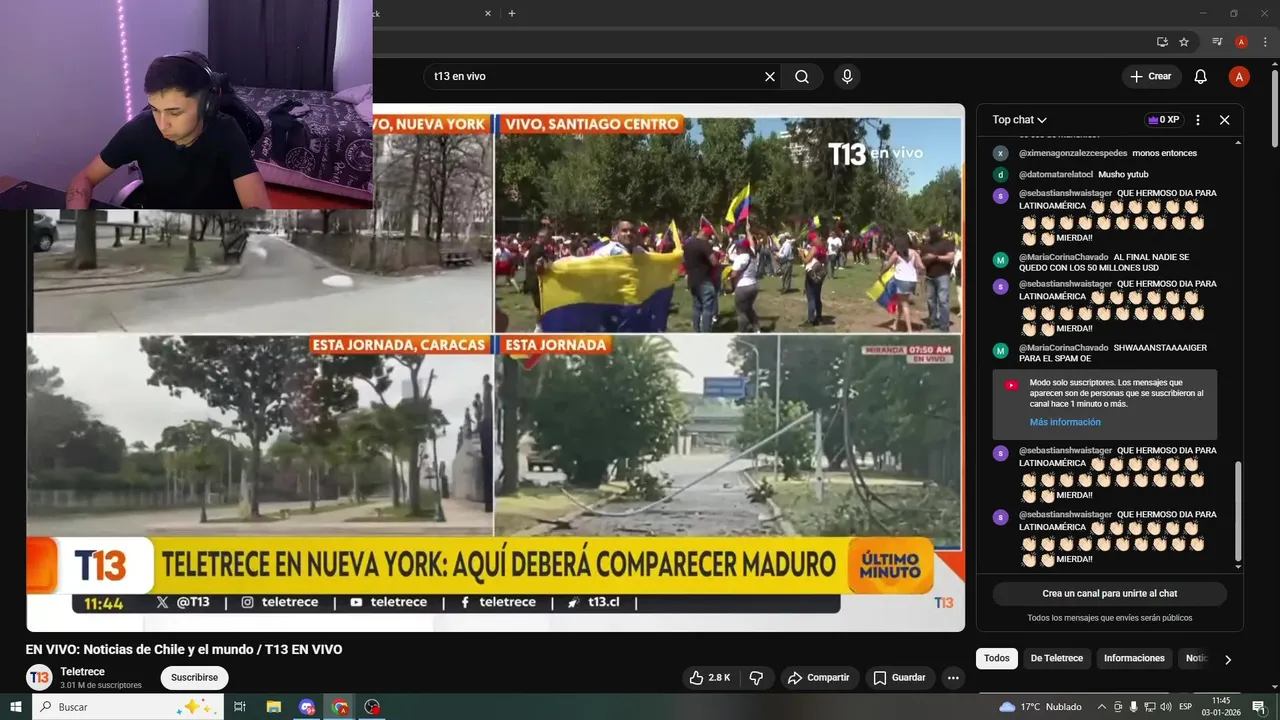Expand the Top chat dropdown
The height and width of the screenshot is (720, 1280).
pos(1019,120)
